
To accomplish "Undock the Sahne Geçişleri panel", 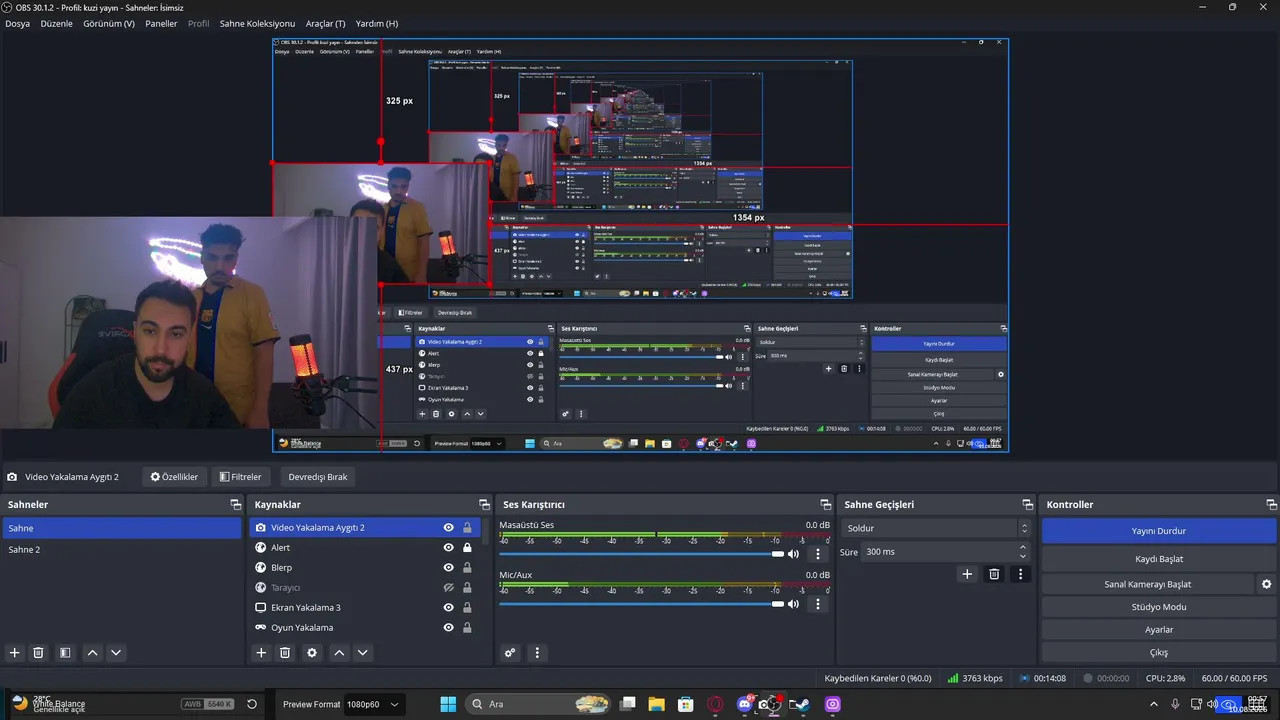I will click(1027, 505).
